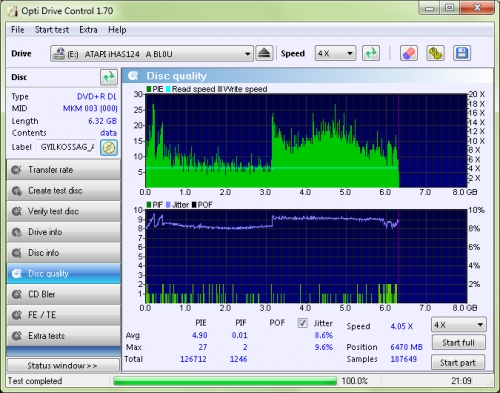
Task: Select Verify test disc in the sidebar
Action: tap(64, 211)
